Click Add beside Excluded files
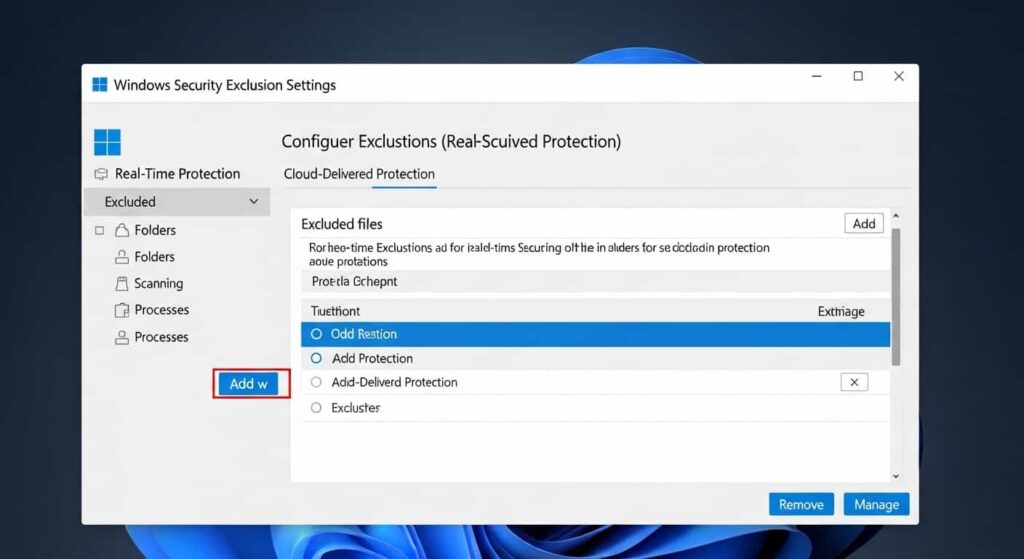1024x559 pixels. 864,223
